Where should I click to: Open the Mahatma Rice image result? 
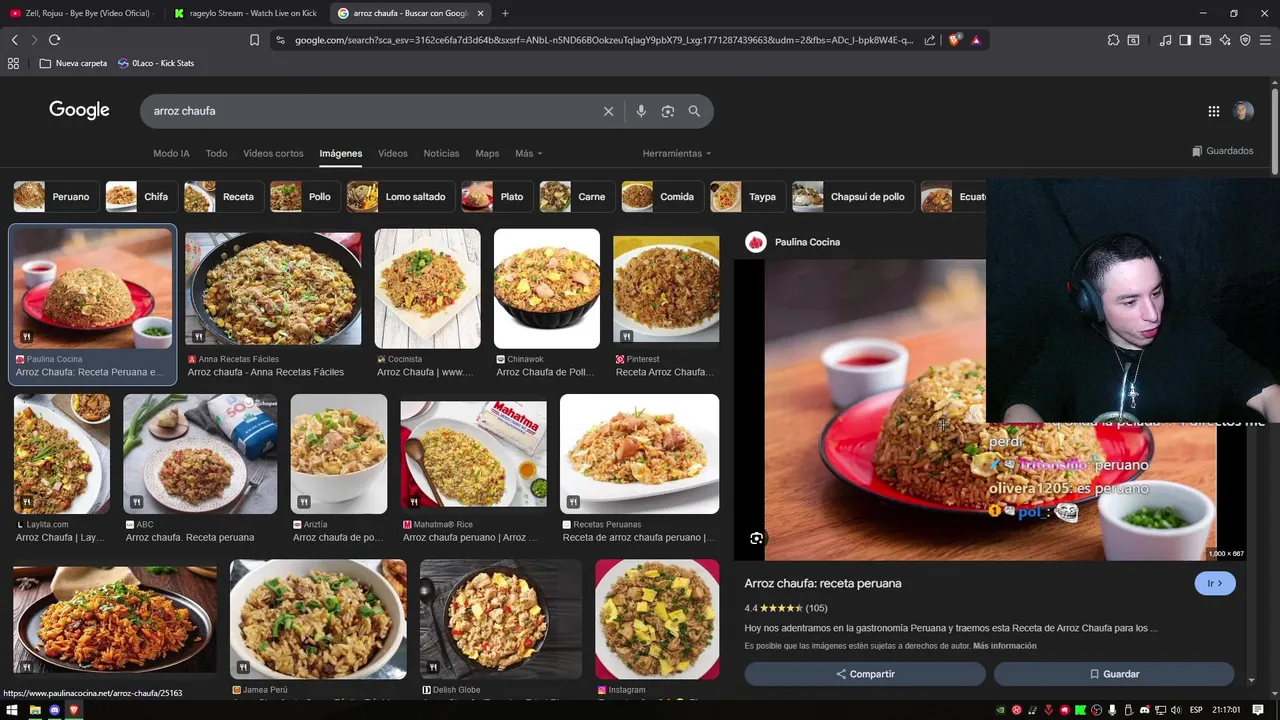click(473, 469)
